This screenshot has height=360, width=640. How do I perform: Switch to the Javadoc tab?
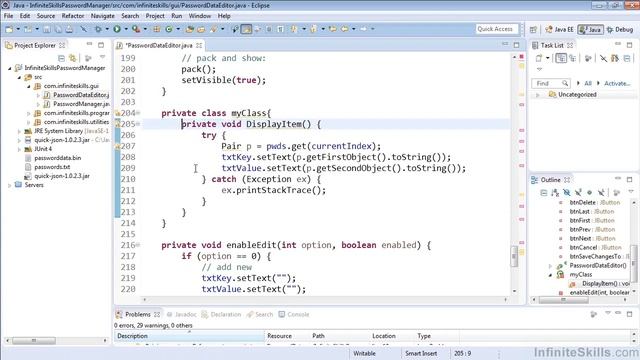click(181, 314)
